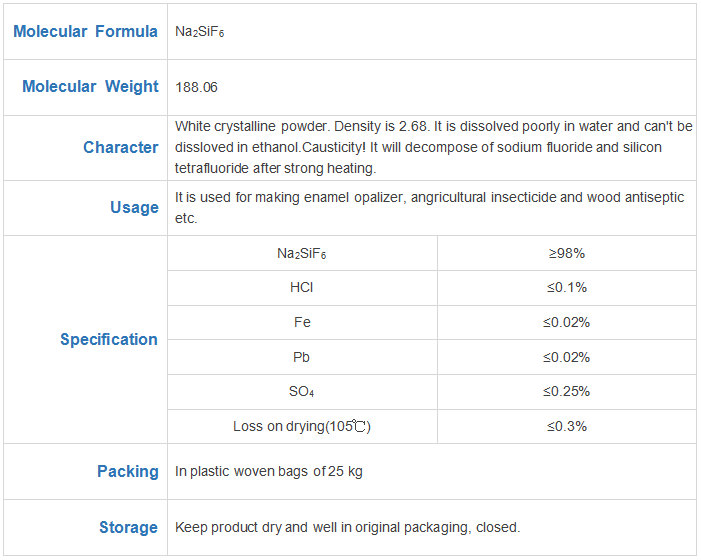Click the Storage instruction text
Viewport: 701px width, 560px height.
click(347, 527)
